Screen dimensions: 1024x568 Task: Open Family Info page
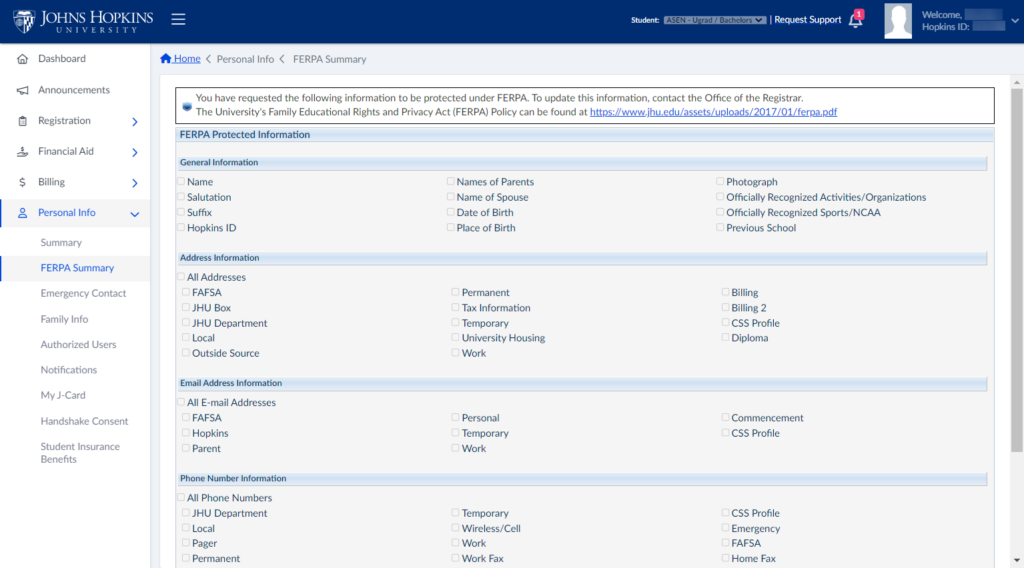[x=64, y=319]
